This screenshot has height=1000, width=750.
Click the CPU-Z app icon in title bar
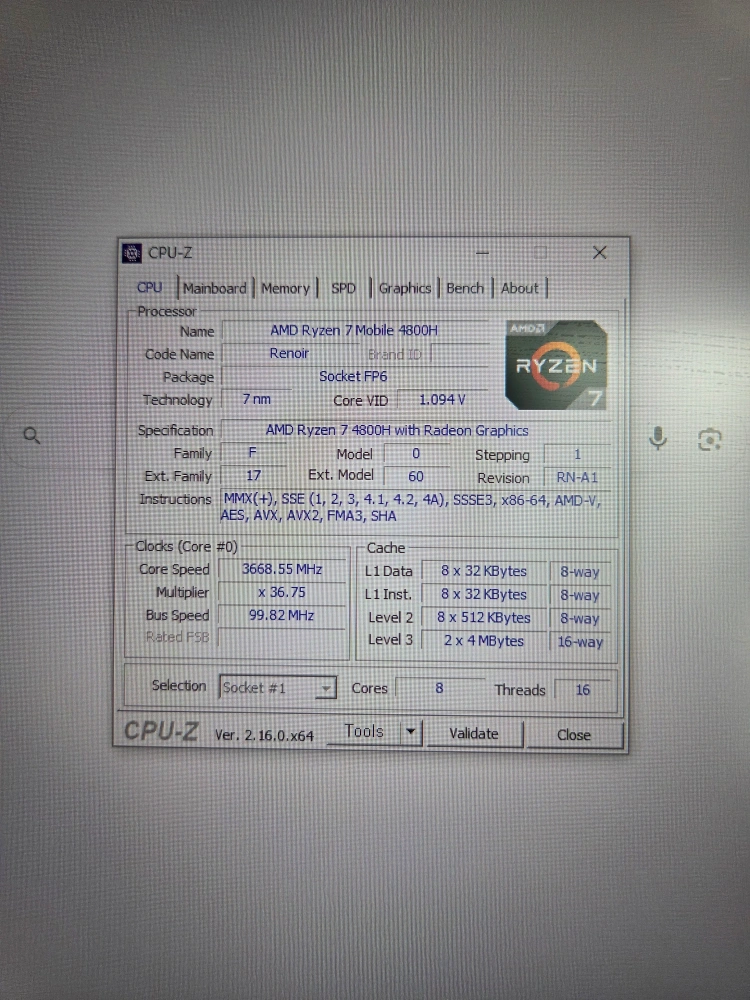[132, 253]
